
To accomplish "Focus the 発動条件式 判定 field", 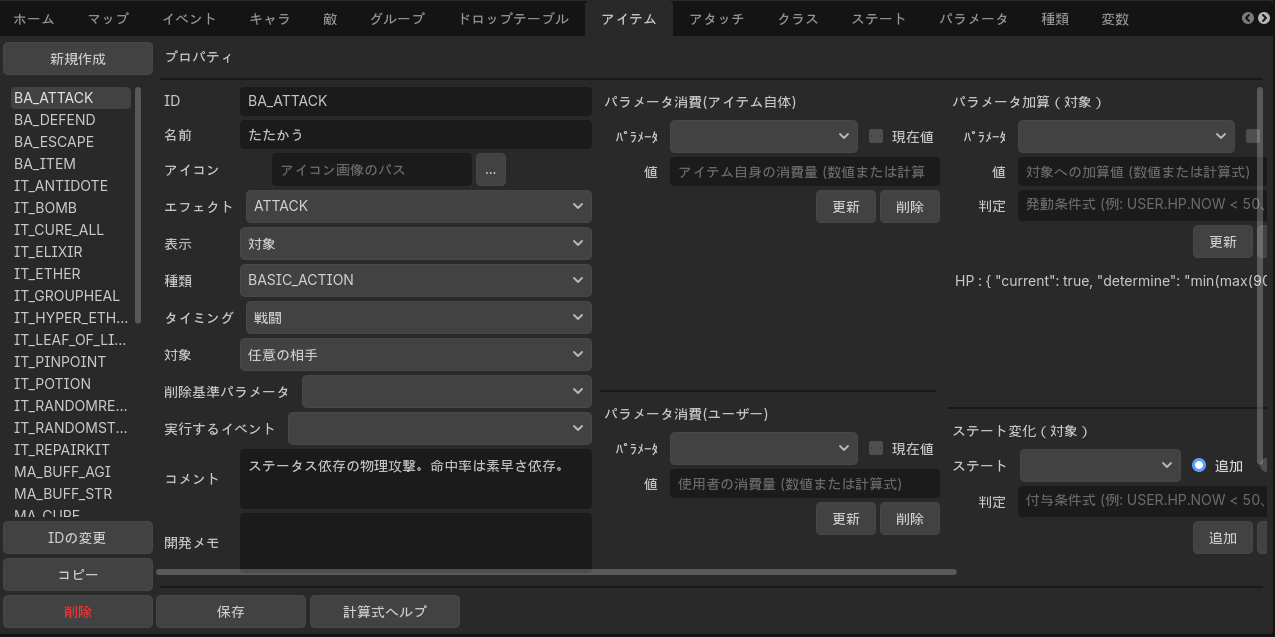I will coord(1142,206).
